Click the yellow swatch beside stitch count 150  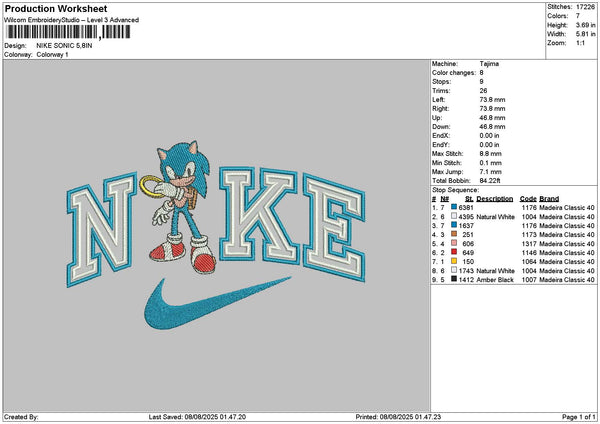click(454, 261)
